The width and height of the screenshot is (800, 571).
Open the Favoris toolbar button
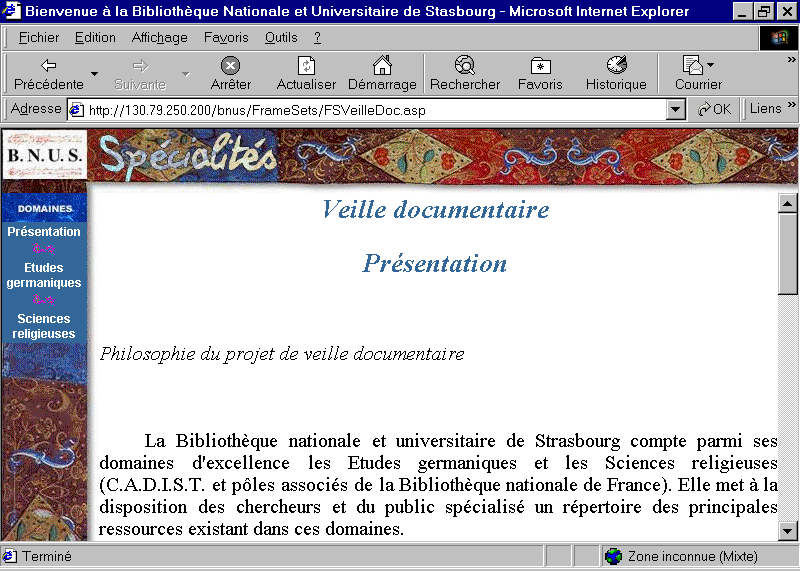[x=540, y=74]
